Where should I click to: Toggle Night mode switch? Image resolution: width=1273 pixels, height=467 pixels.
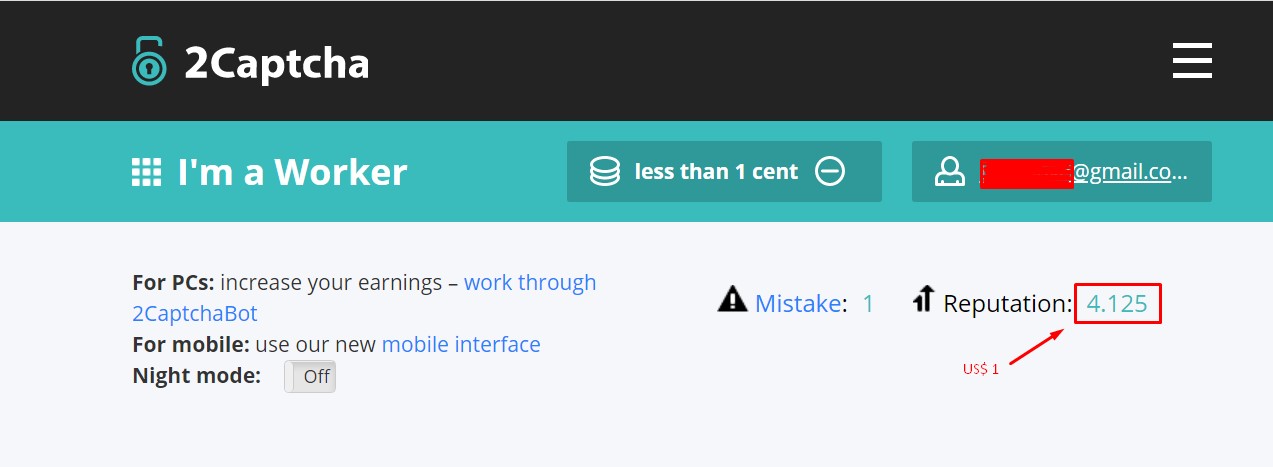[x=310, y=377]
